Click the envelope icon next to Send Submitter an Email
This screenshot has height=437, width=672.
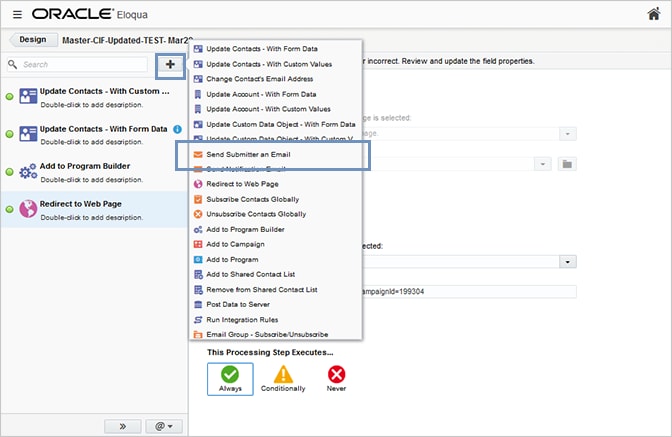[198, 155]
